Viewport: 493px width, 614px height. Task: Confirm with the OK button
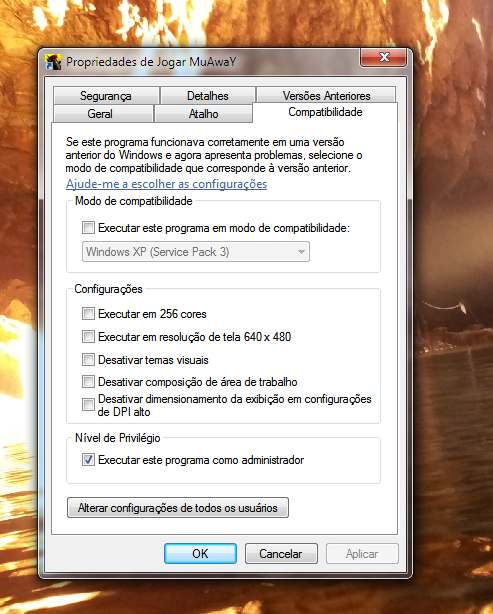[200, 553]
